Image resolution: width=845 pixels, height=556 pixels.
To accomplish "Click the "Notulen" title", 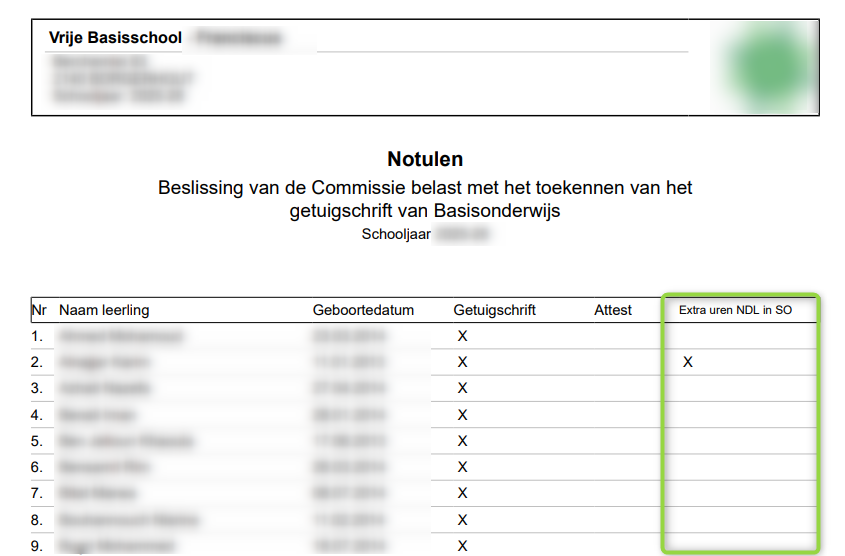I will click(425, 159).
